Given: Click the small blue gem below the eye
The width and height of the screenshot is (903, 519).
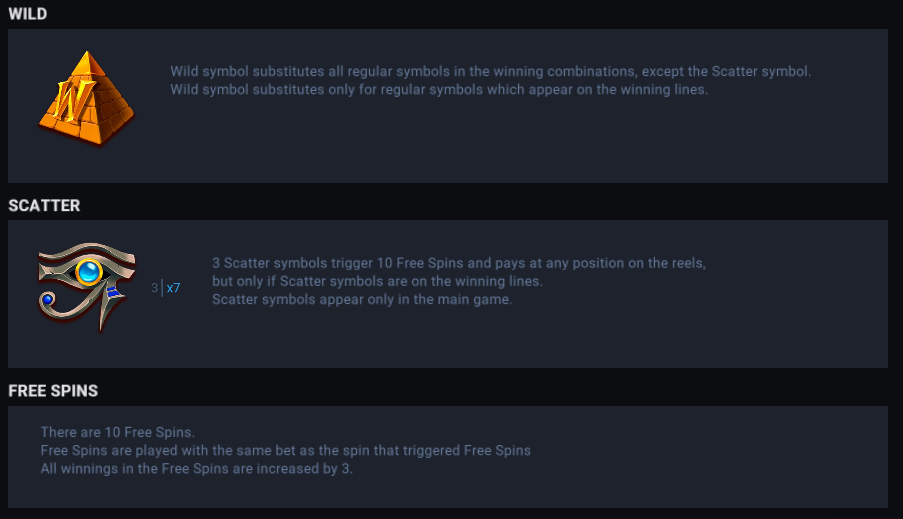Looking at the screenshot, I should click(x=48, y=299).
